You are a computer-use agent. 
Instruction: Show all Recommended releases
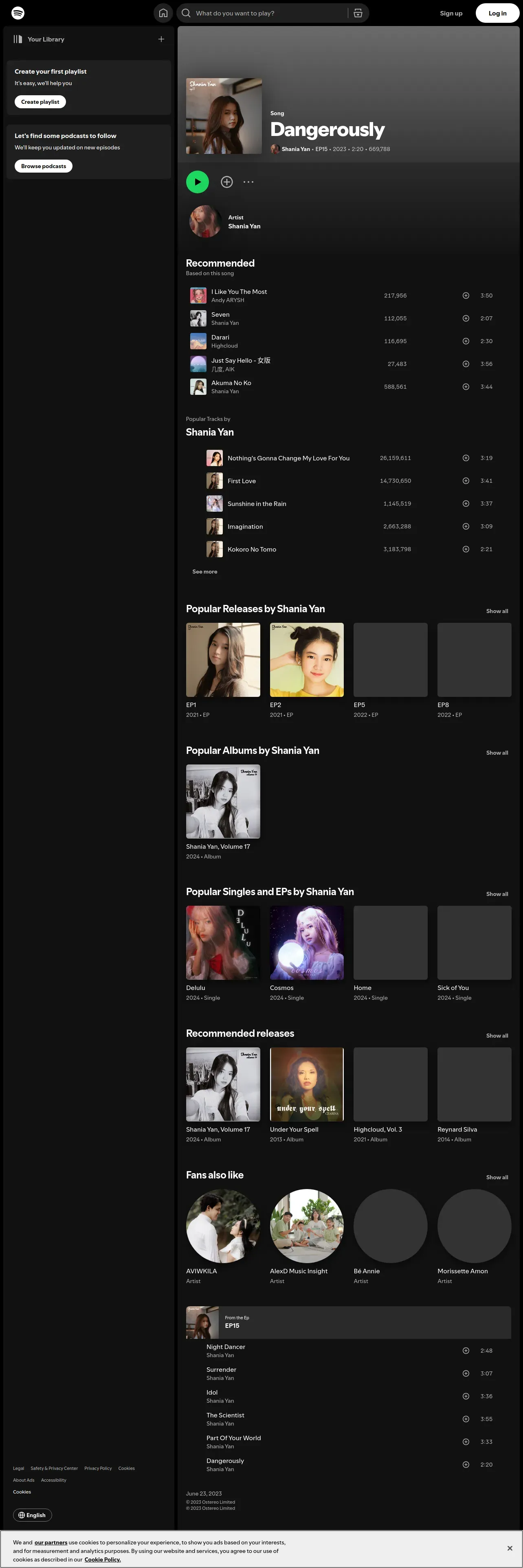click(497, 1036)
